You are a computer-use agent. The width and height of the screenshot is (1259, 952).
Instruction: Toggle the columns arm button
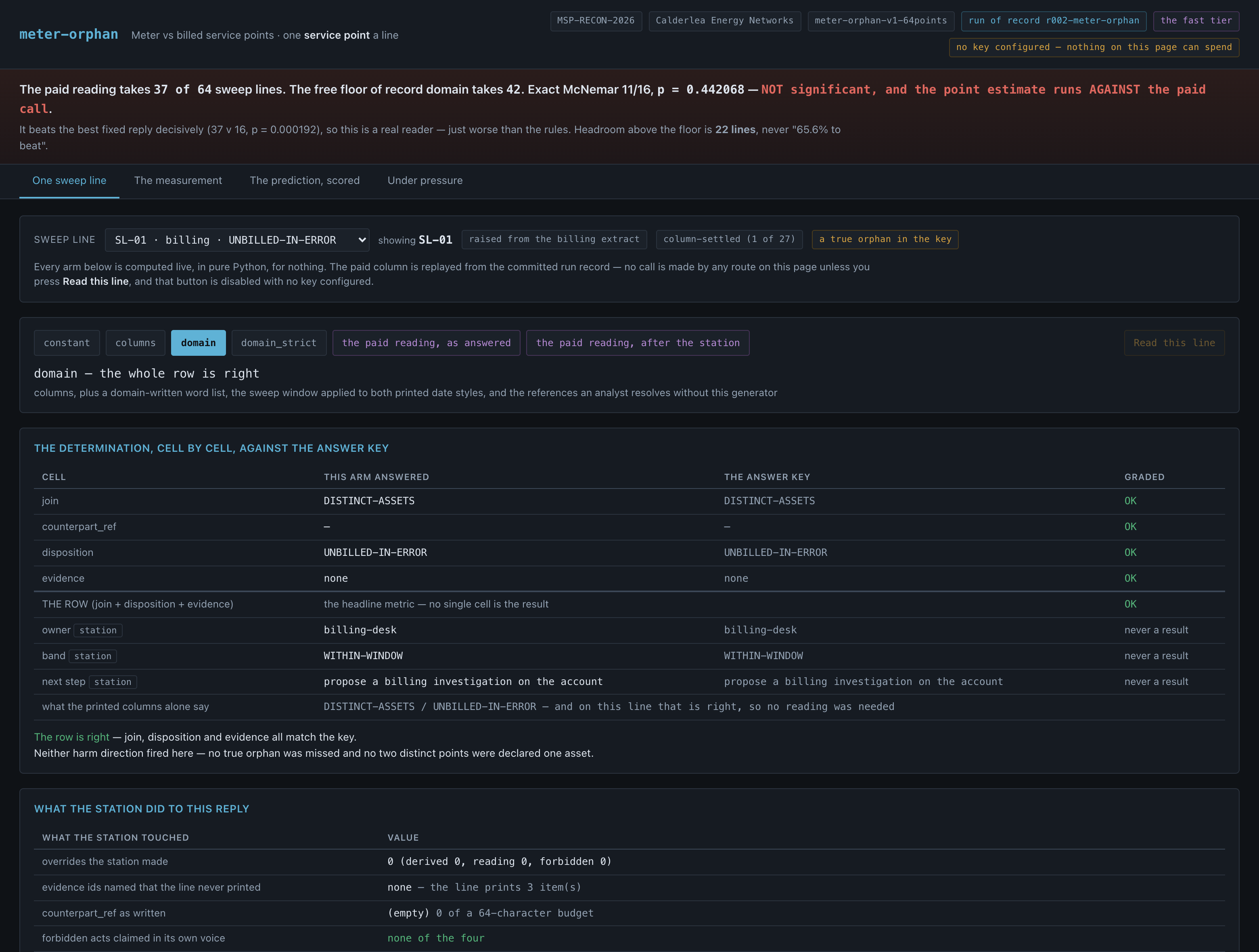tap(136, 342)
